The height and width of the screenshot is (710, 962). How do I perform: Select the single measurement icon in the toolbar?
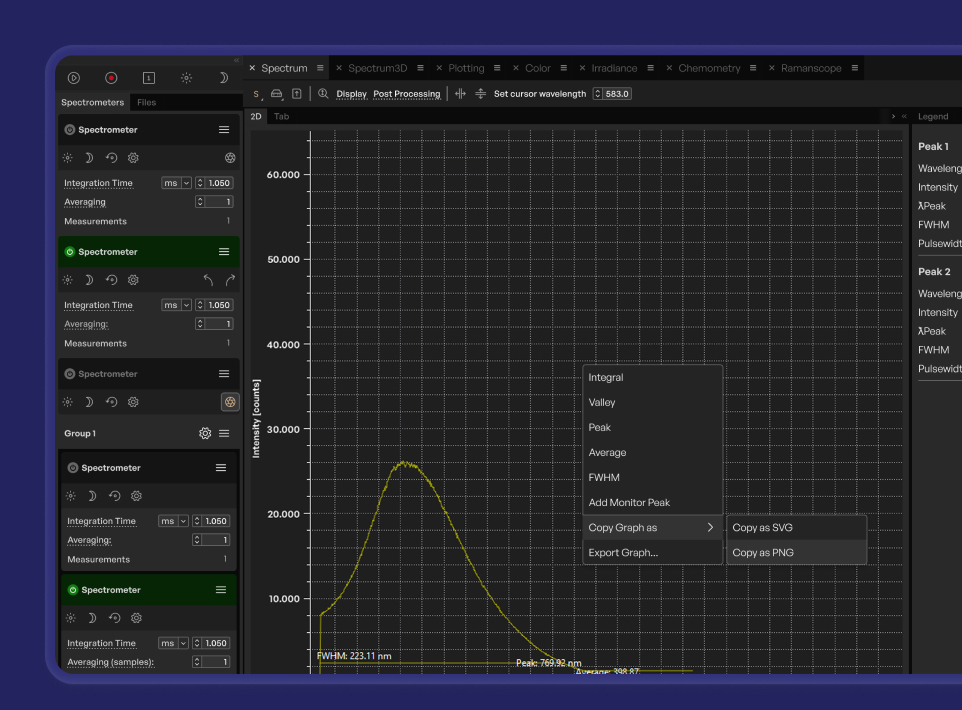click(149, 76)
